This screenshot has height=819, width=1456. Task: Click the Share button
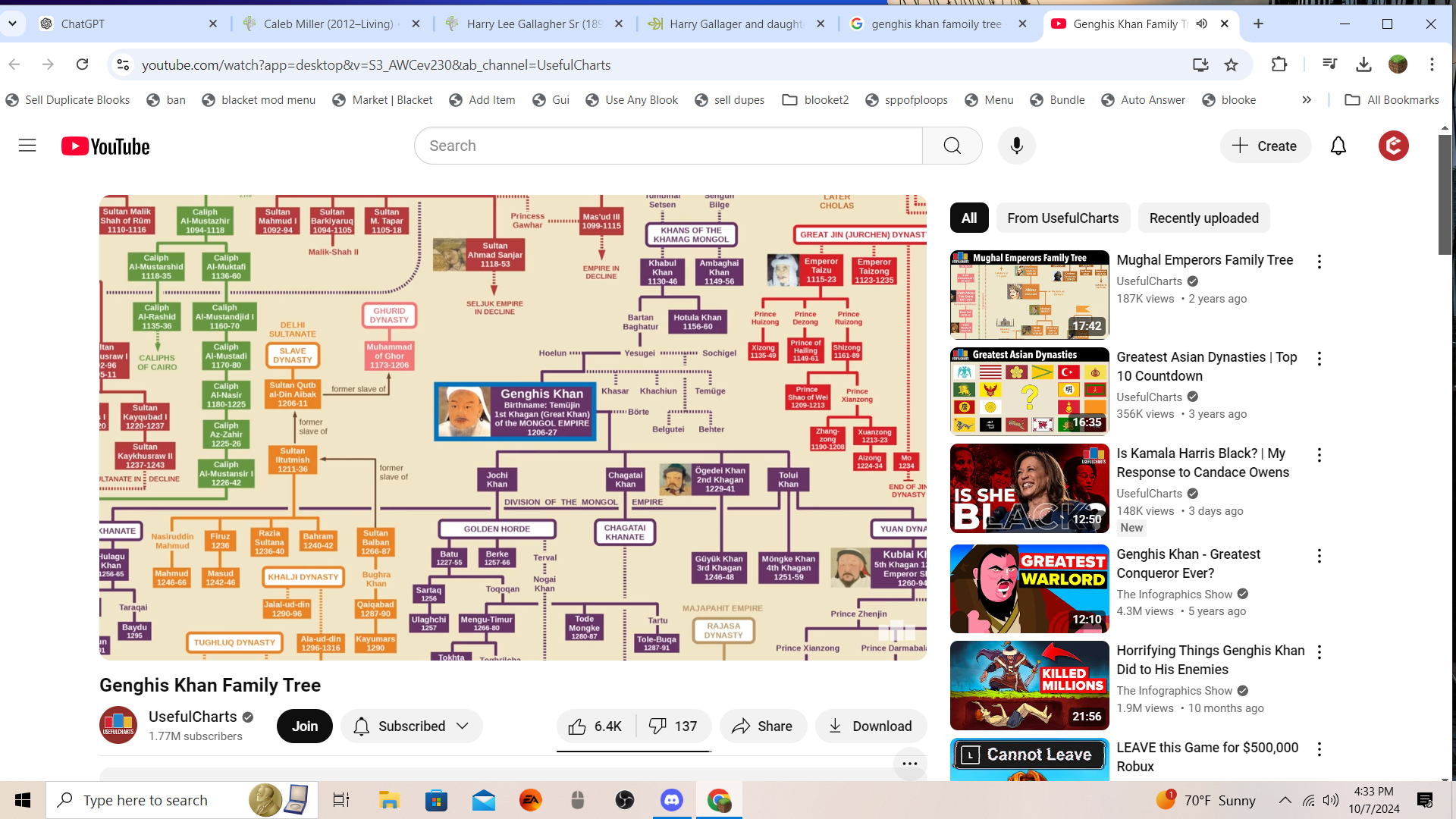click(762, 726)
